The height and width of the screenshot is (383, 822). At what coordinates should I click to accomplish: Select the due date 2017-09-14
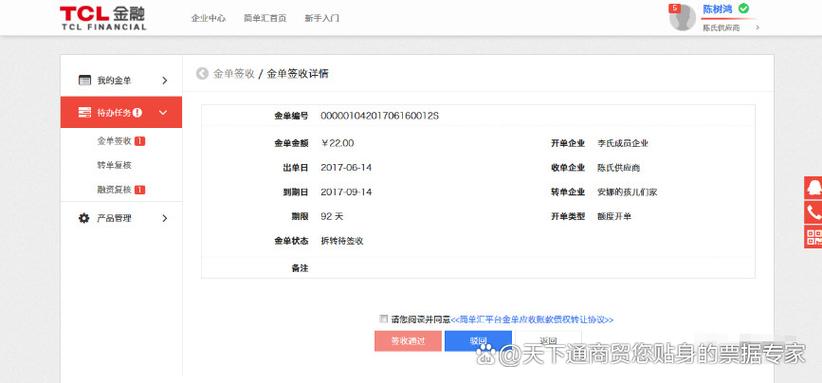click(x=346, y=192)
